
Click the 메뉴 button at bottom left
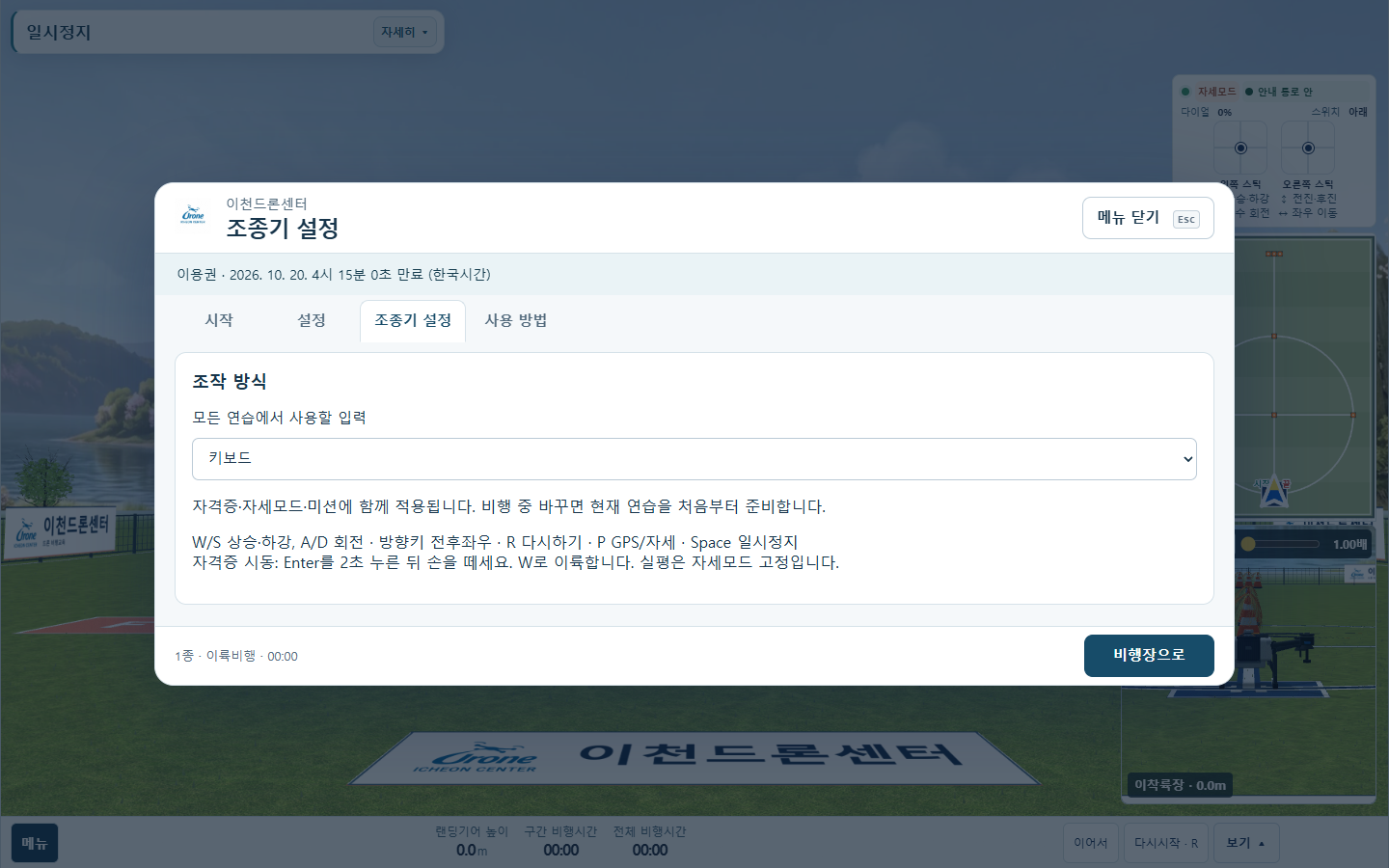(35, 843)
